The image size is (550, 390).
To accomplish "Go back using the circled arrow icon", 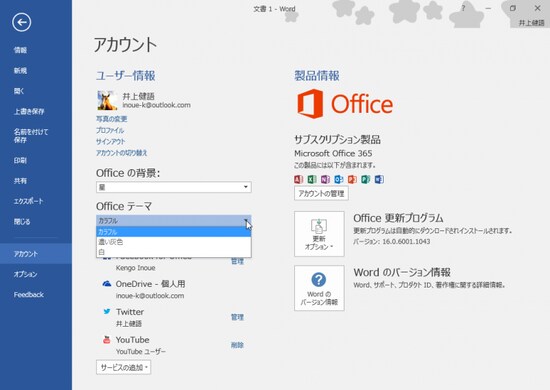I will tap(21, 22).
